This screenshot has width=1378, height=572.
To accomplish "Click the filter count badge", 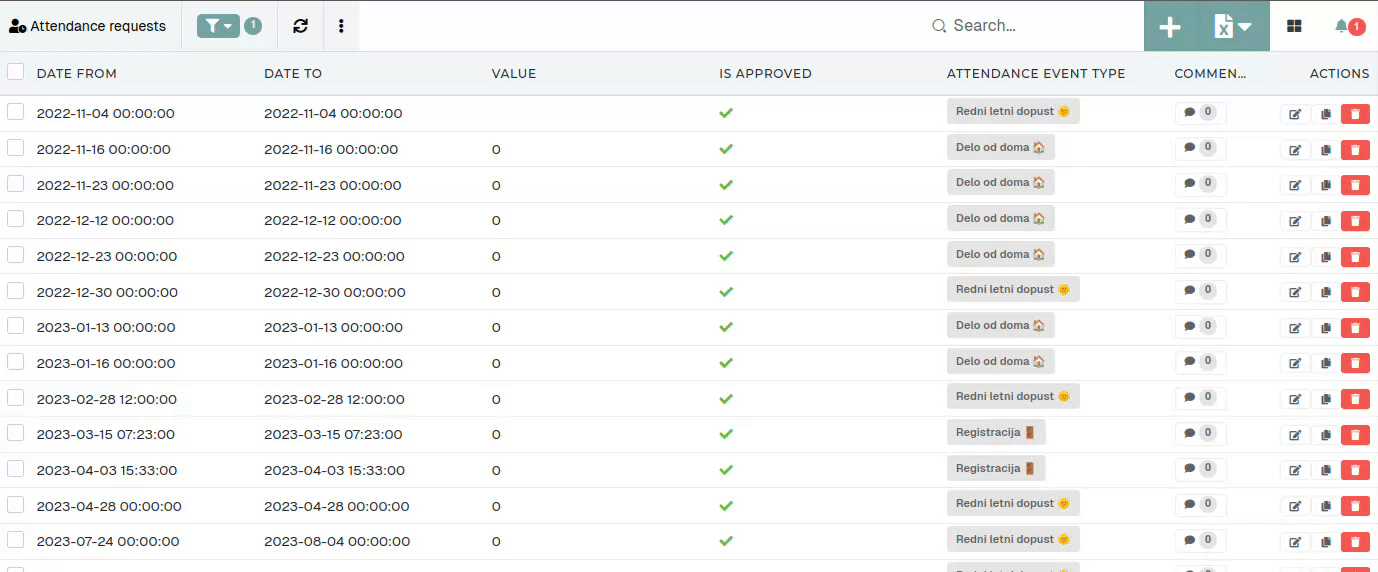I will point(253,26).
